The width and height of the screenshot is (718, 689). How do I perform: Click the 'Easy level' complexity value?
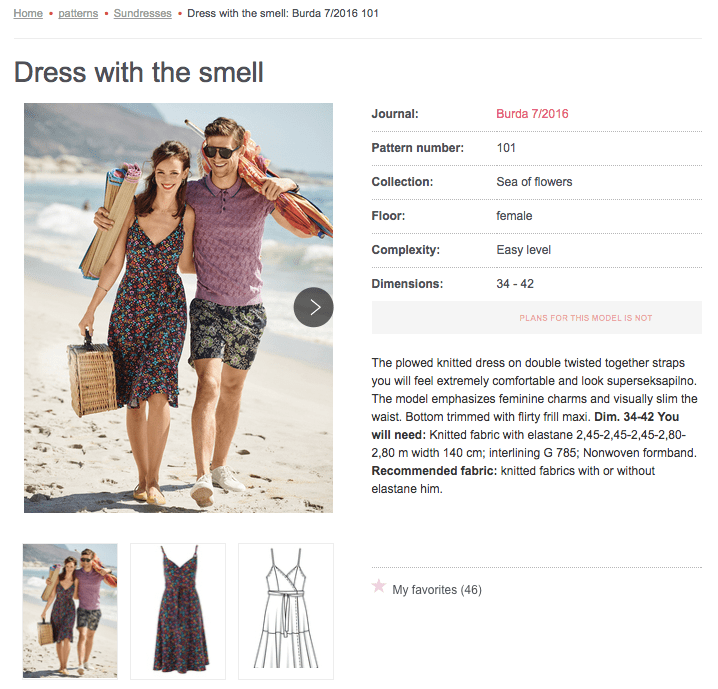click(523, 250)
